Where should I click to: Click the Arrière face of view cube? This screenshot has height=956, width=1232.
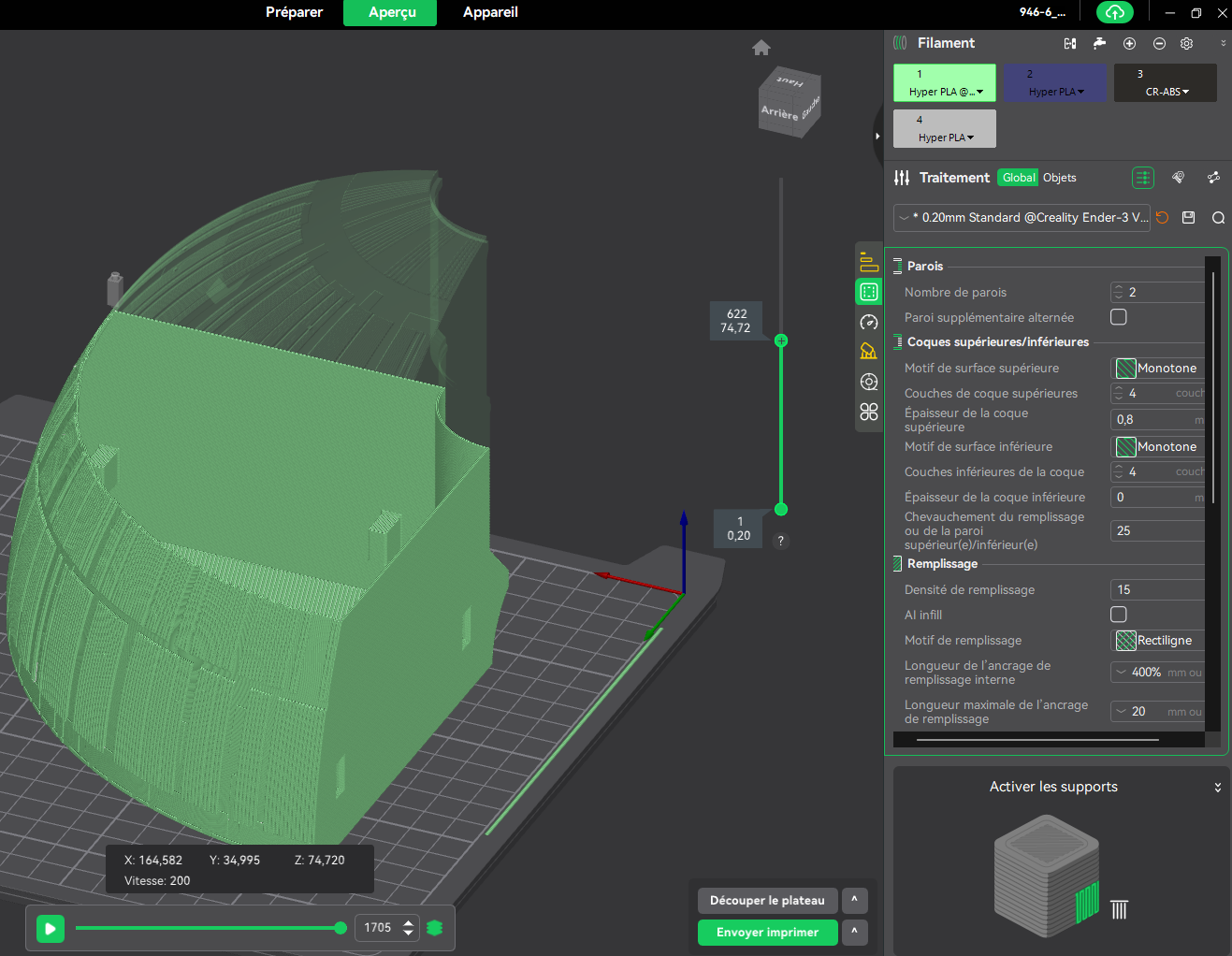pyautogui.click(x=779, y=112)
